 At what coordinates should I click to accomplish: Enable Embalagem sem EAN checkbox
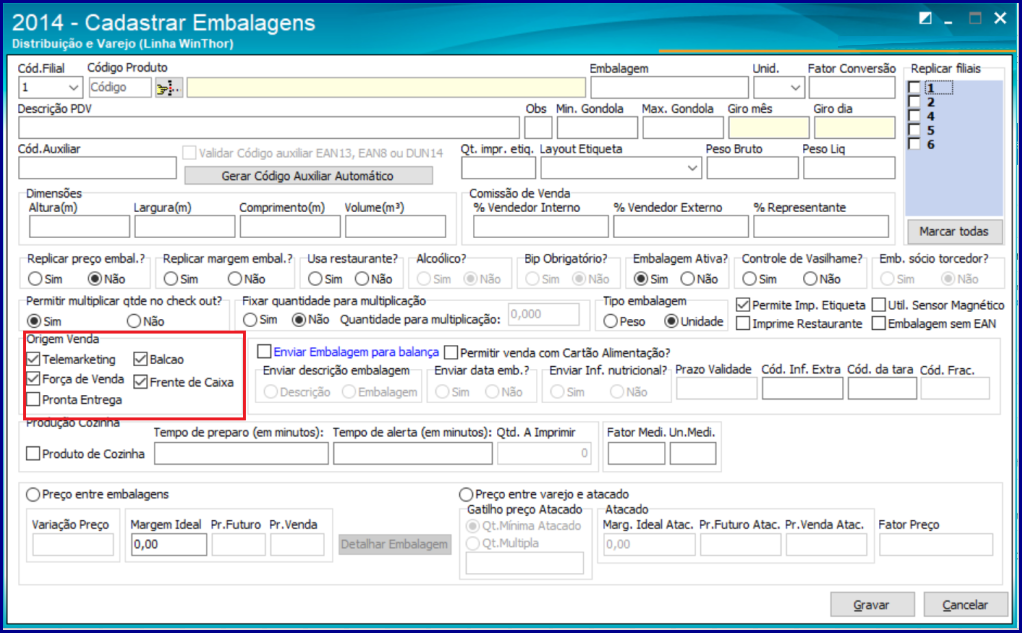[879, 323]
